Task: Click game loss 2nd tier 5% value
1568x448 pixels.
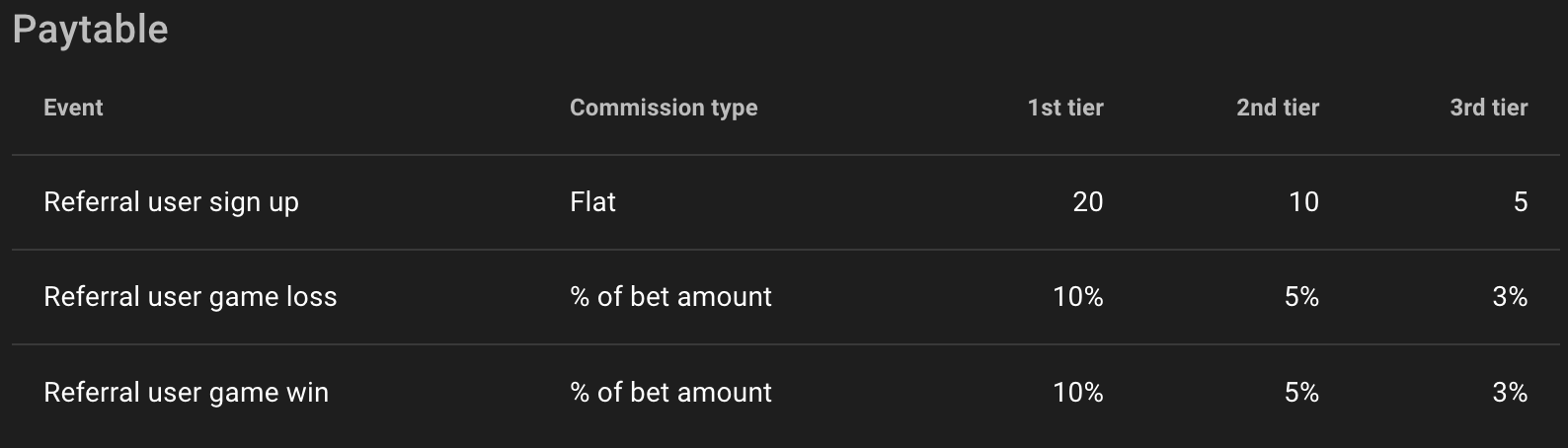Action: coord(1301,297)
